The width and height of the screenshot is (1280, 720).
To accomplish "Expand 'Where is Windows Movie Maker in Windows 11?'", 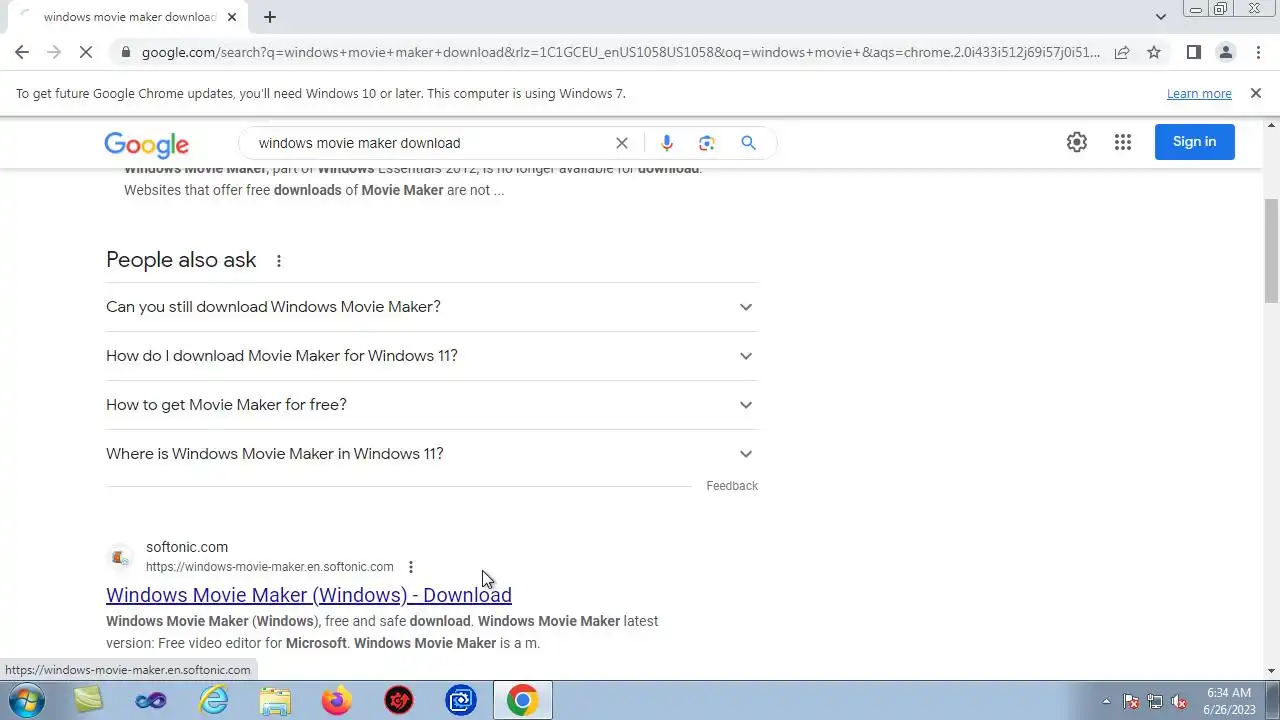I will tap(432, 454).
